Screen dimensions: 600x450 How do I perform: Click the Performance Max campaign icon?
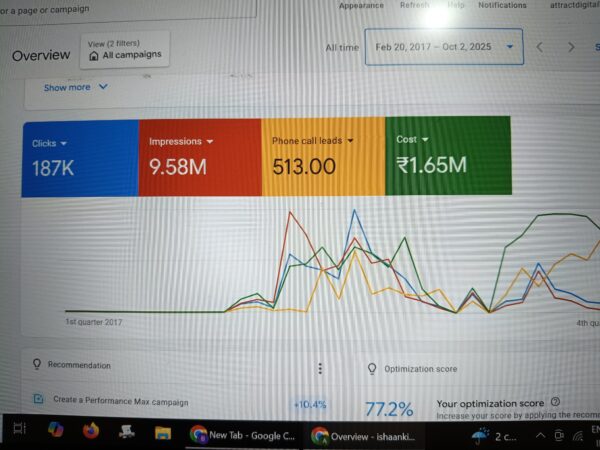[38, 398]
